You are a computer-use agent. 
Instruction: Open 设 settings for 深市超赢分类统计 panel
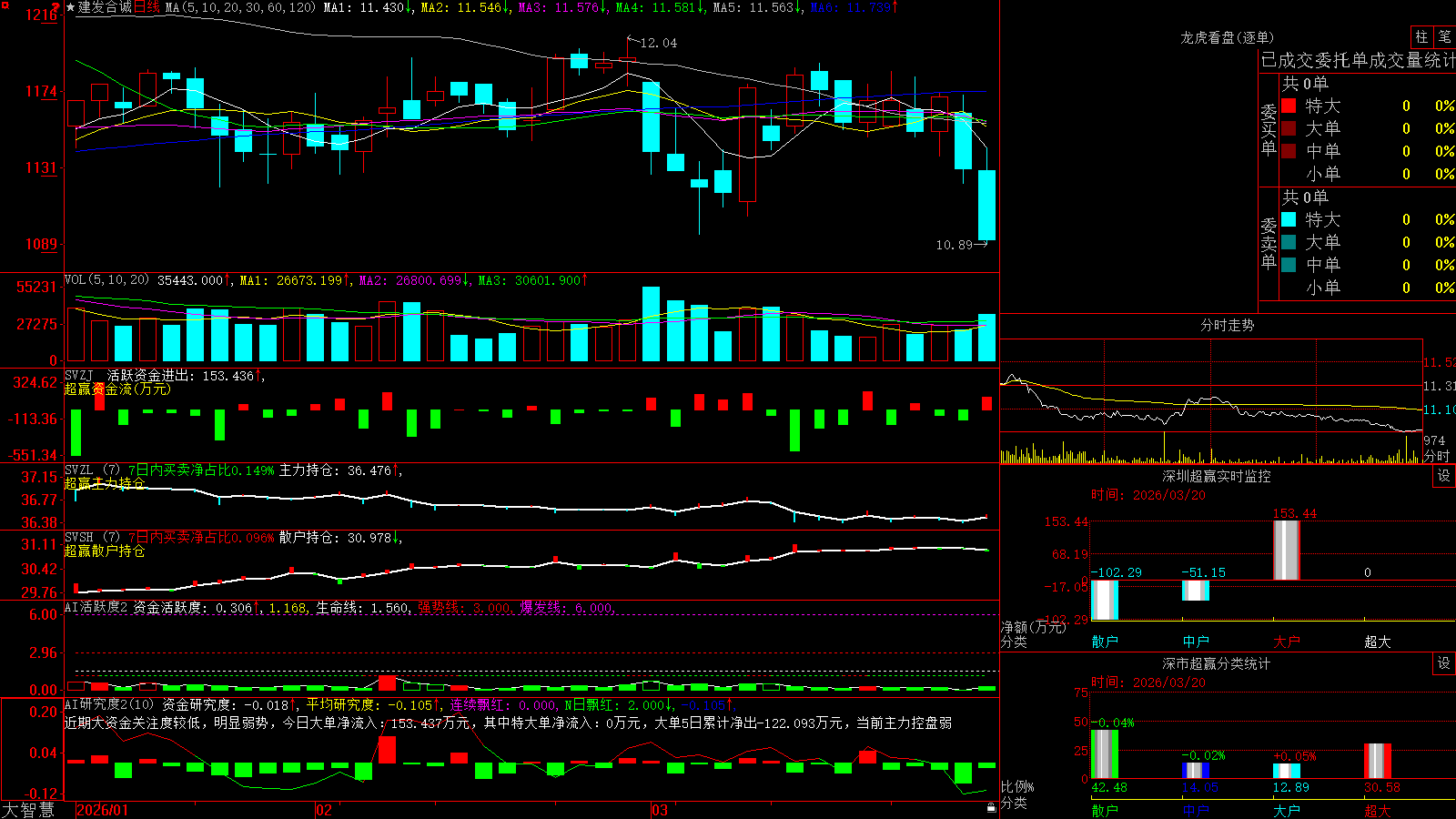click(x=1444, y=663)
